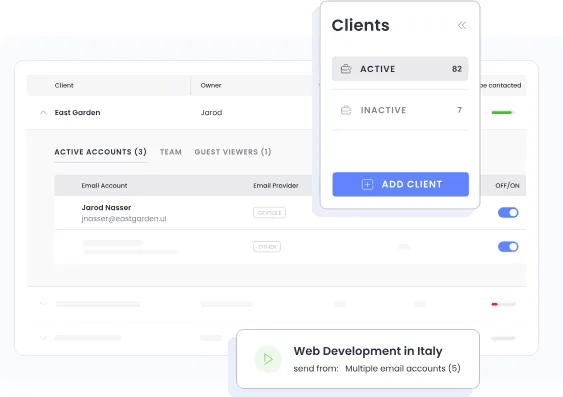The height and width of the screenshot is (397, 563).
Task: Click owner name Jarod
Action: [211, 112]
